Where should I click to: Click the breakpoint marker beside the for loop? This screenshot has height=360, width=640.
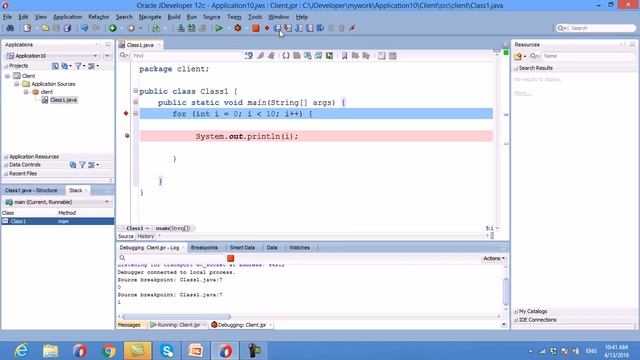pyautogui.click(x=126, y=113)
